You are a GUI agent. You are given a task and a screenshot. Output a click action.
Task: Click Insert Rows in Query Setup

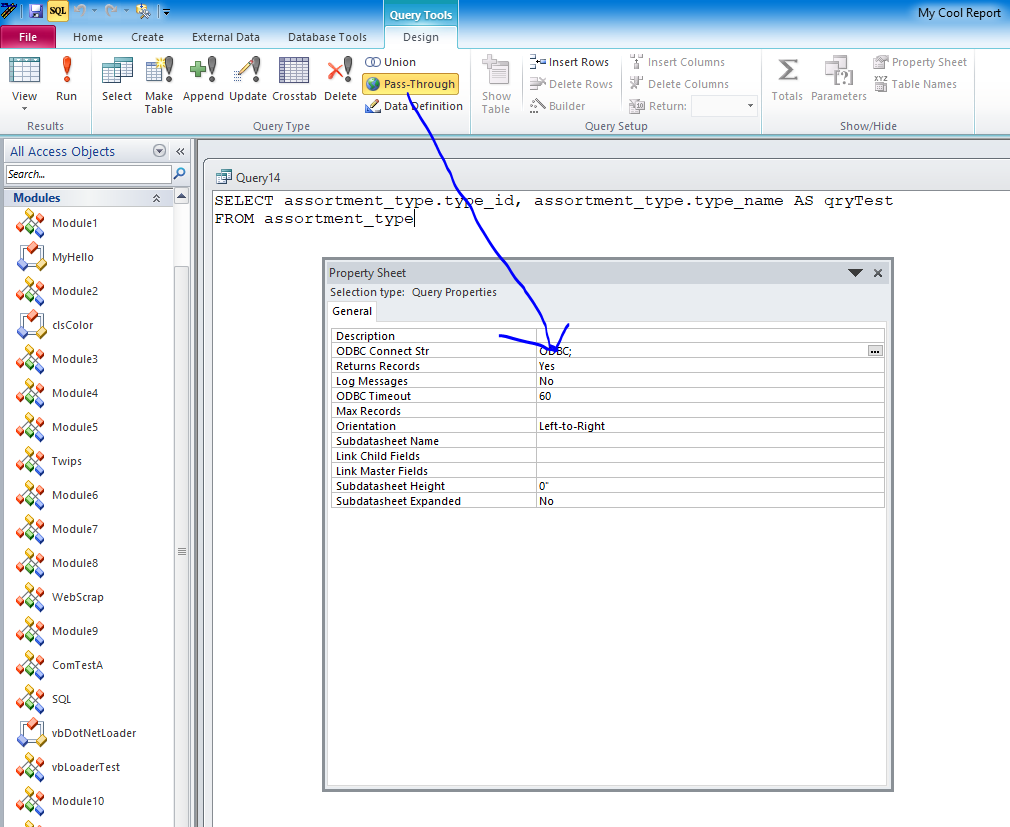tap(569, 62)
